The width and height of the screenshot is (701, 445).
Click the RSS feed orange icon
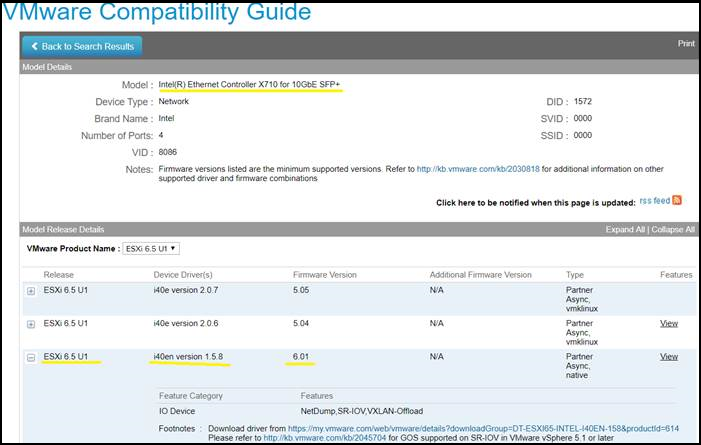pos(677,200)
